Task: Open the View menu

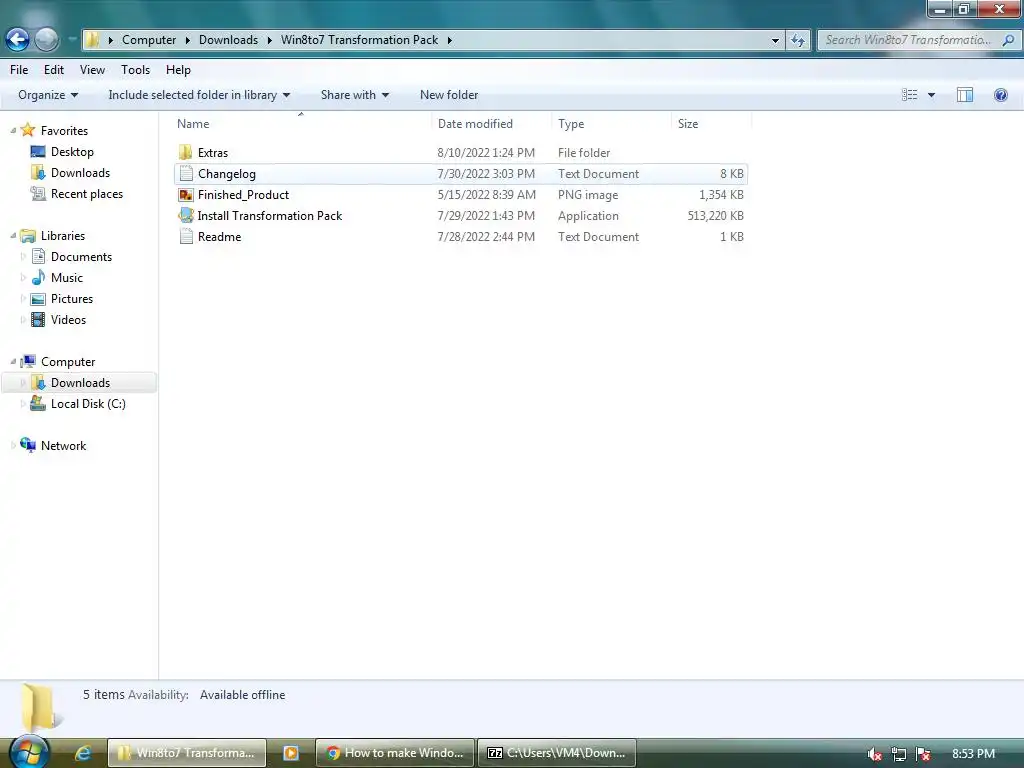Action: pos(92,70)
